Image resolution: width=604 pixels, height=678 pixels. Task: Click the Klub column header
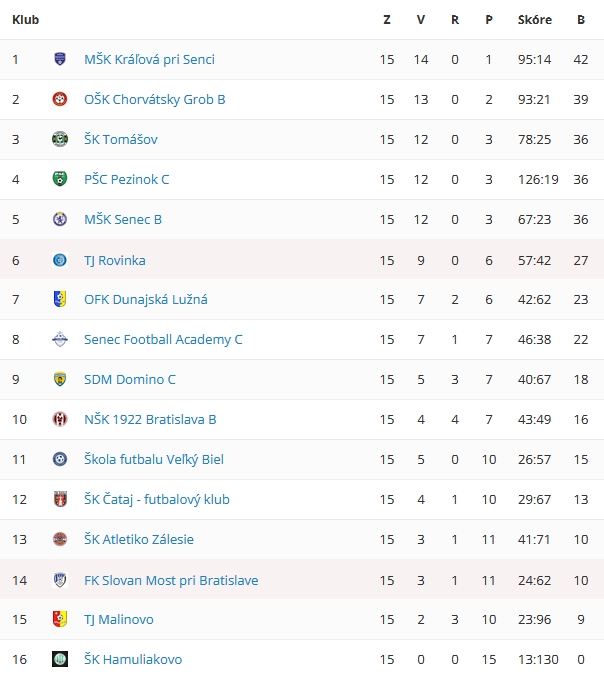click(25, 19)
